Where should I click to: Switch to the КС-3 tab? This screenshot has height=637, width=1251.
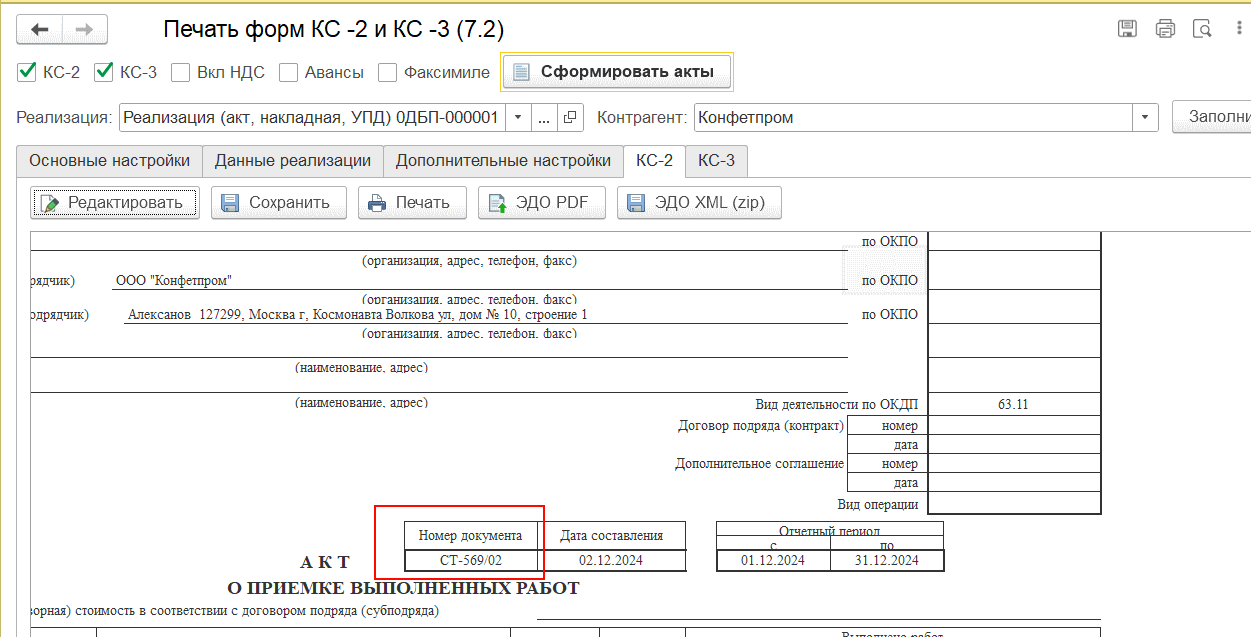pos(716,161)
